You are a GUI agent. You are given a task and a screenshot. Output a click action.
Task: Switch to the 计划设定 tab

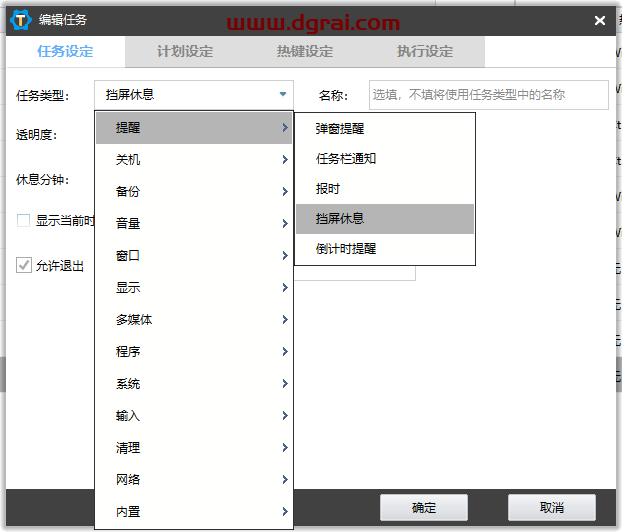185,52
